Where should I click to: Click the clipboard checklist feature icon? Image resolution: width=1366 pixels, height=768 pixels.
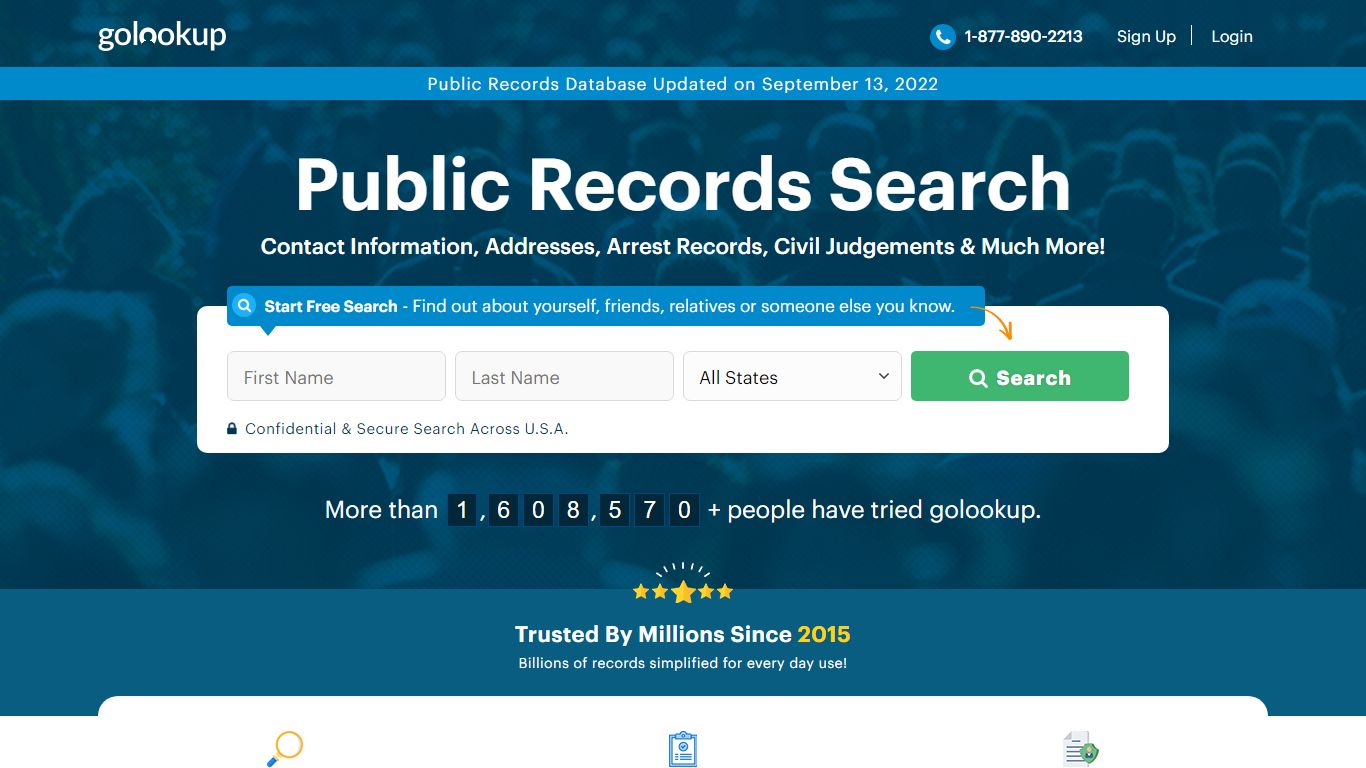683,749
